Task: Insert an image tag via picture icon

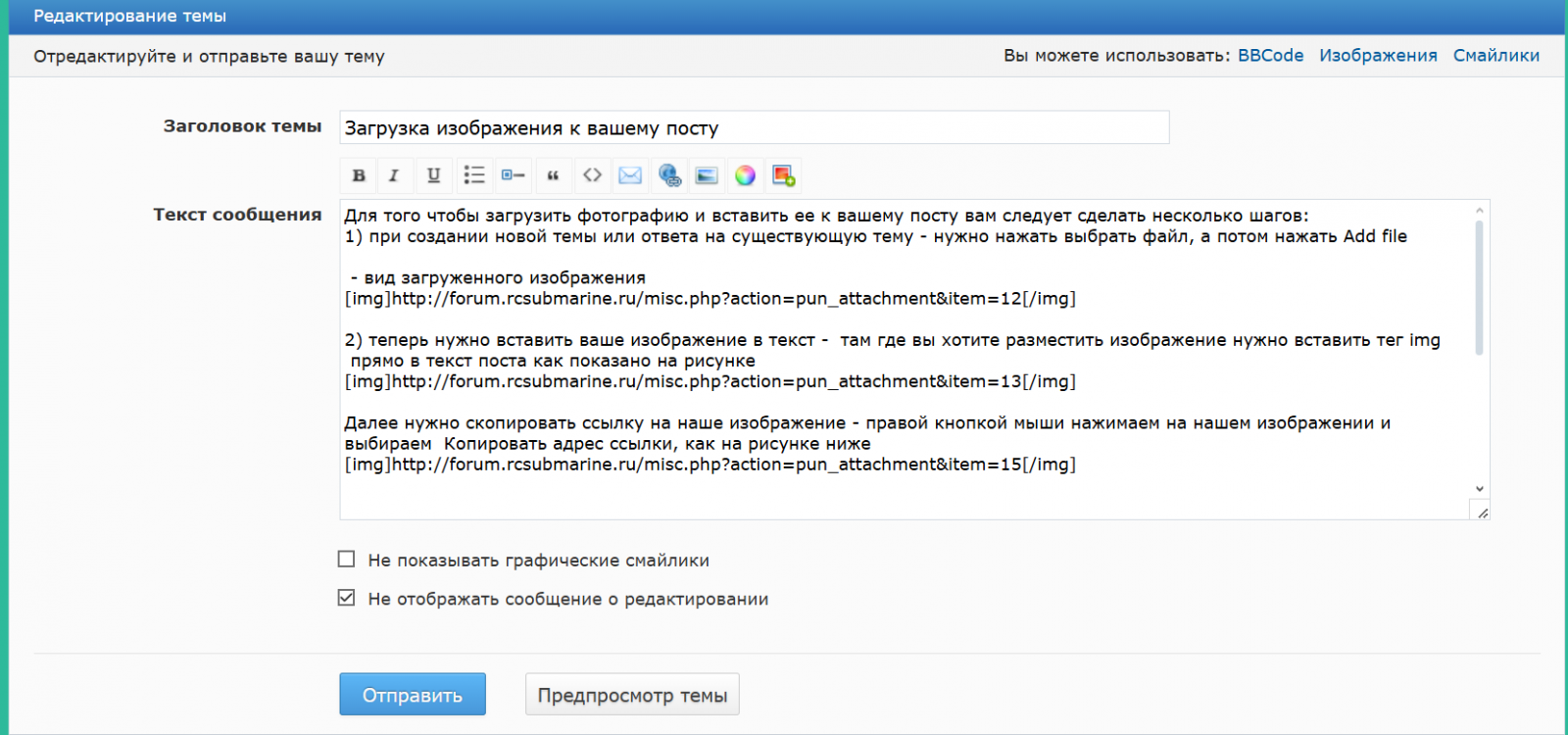Action: click(x=707, y=175)
